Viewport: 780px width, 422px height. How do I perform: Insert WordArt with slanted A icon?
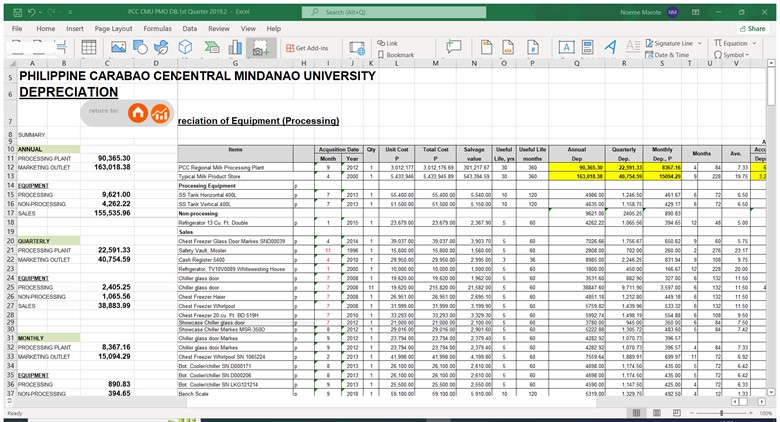610,47
